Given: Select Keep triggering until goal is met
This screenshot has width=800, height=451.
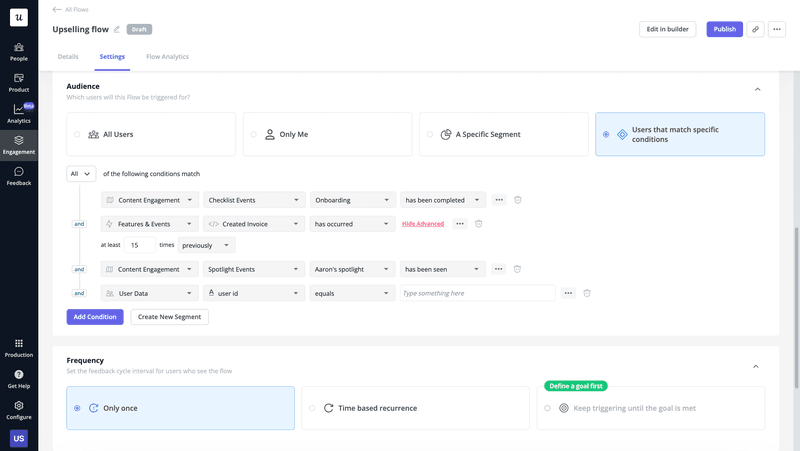Looking at the screenshot, I should point(651,408).
